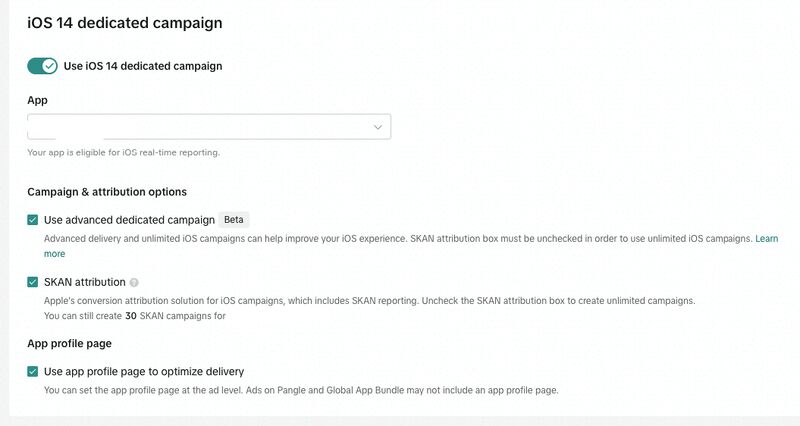Viewport: 800px width, 426px height.
Task: Click the SKAN attribution help question-mark icon
Action: 134,283
